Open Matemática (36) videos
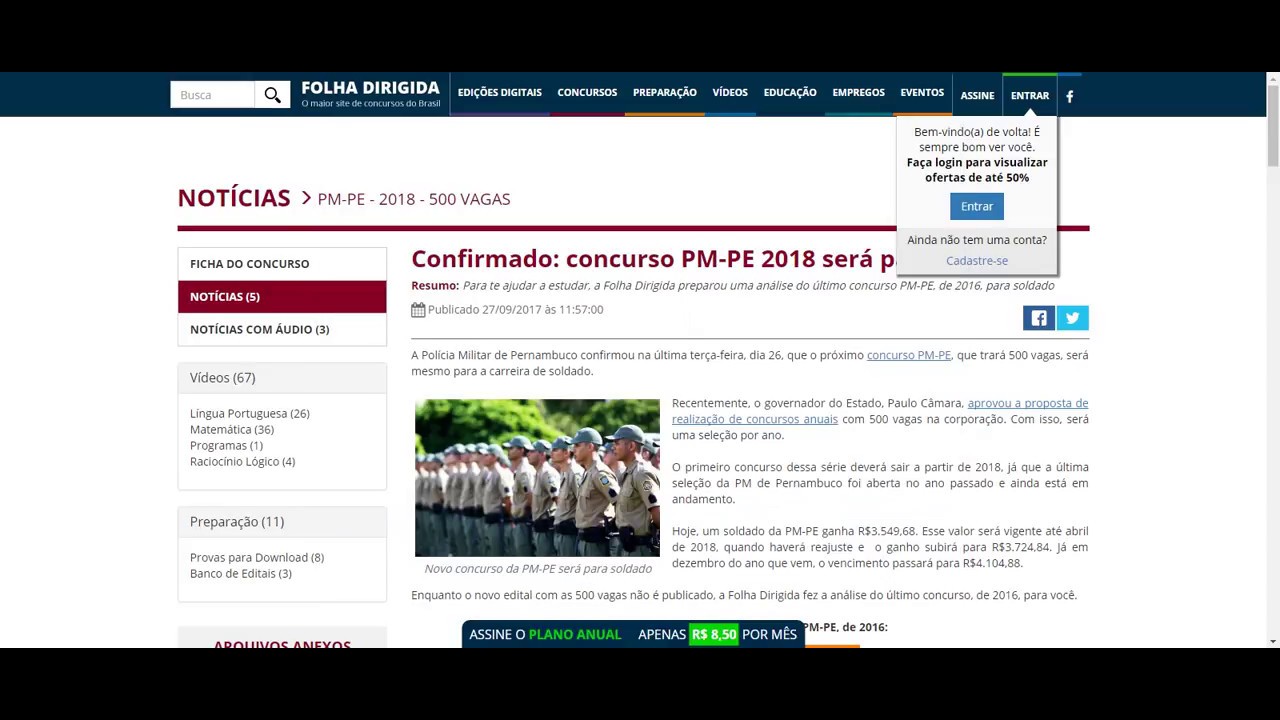Image resolution: width=1280 pixels, height=720 pixels. [232, 429]
